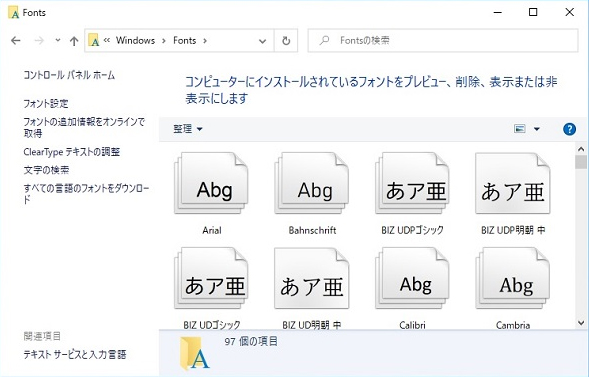Open the Arial font family icon
Viewport: 589px width, 377px height.
(x=211, y=183)
